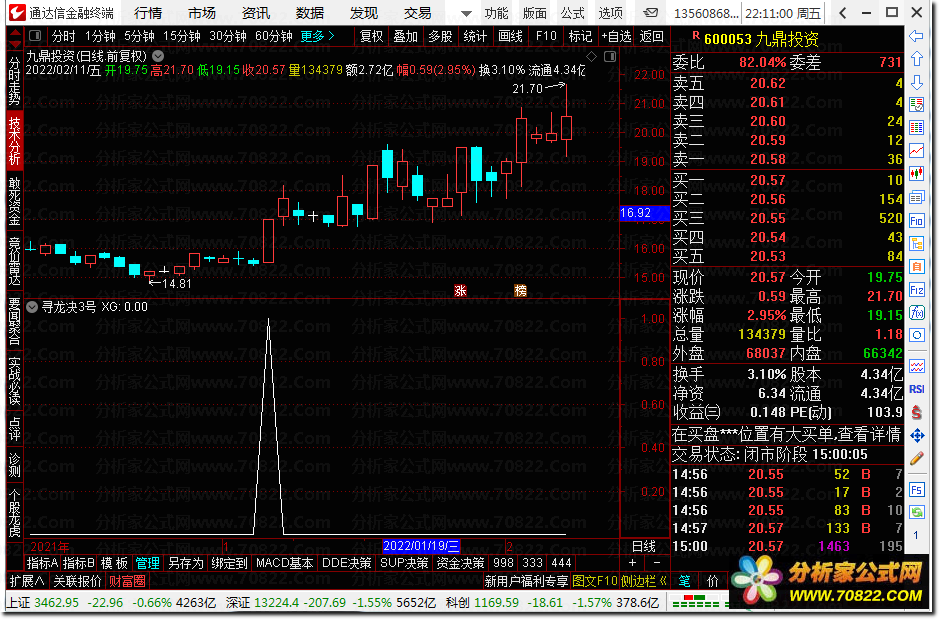Click the diamond marker icon above chart
This screenshot has width=941, height=620.
click(592, 56)
